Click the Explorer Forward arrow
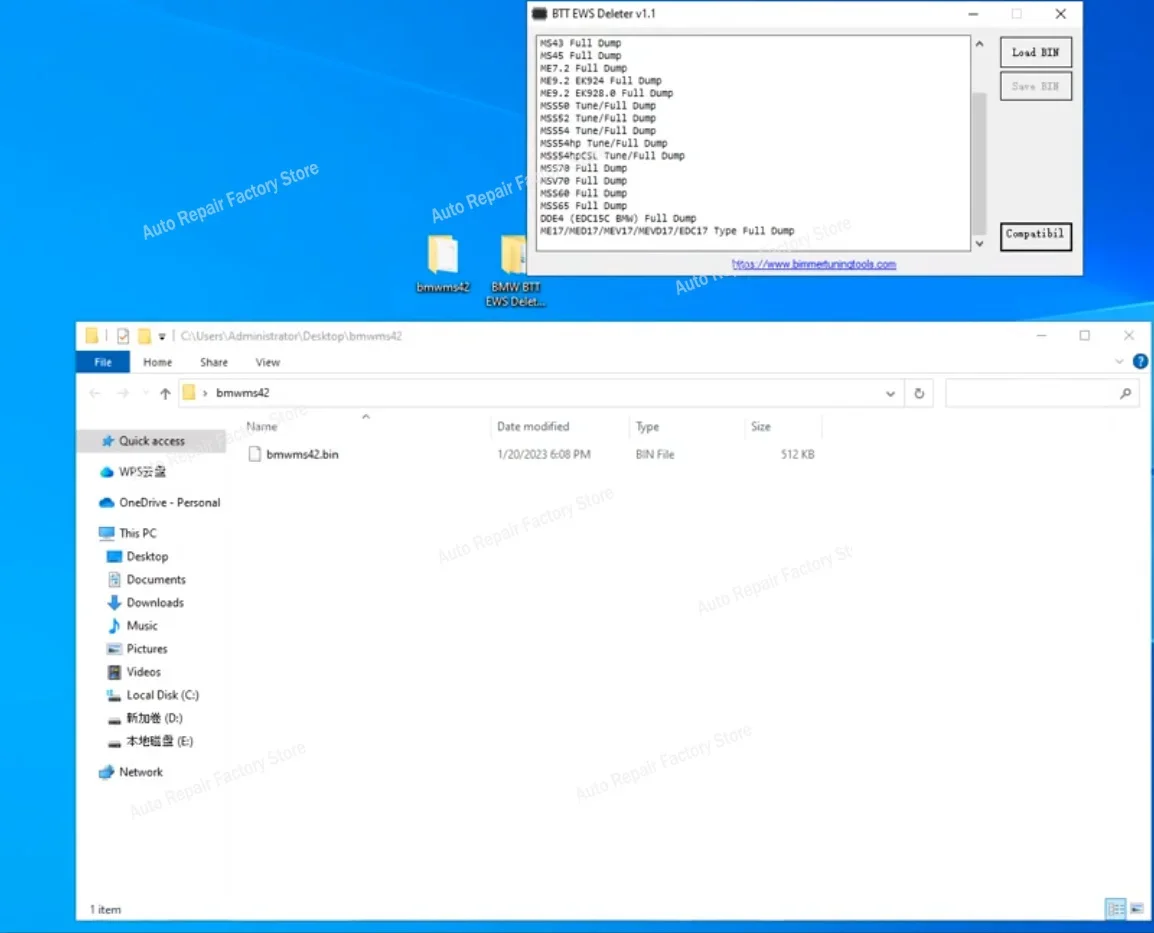The width and height of the screenshot is (1154, 933). [123, 394]
